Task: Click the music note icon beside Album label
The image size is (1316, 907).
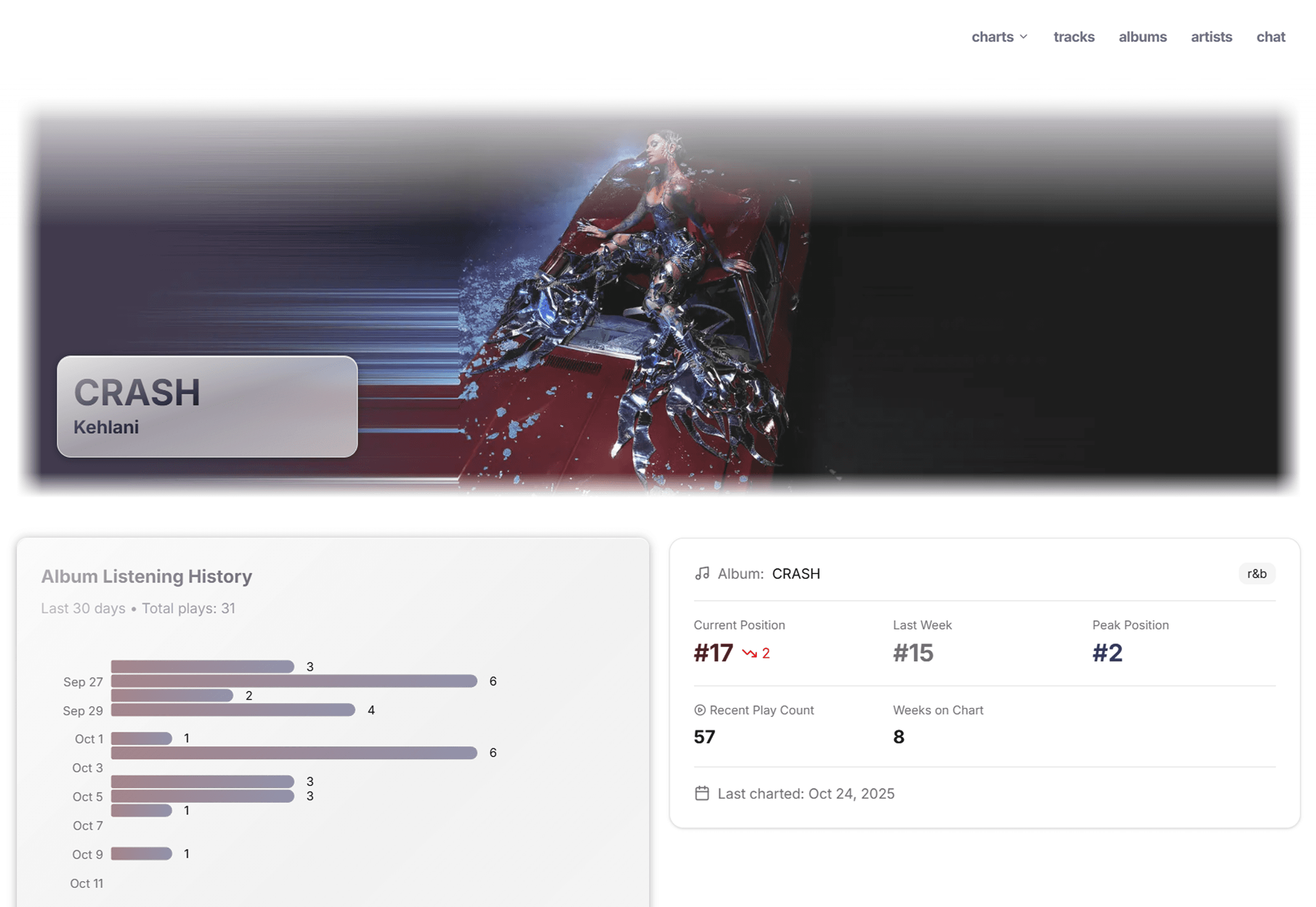Action: point(703,573)
